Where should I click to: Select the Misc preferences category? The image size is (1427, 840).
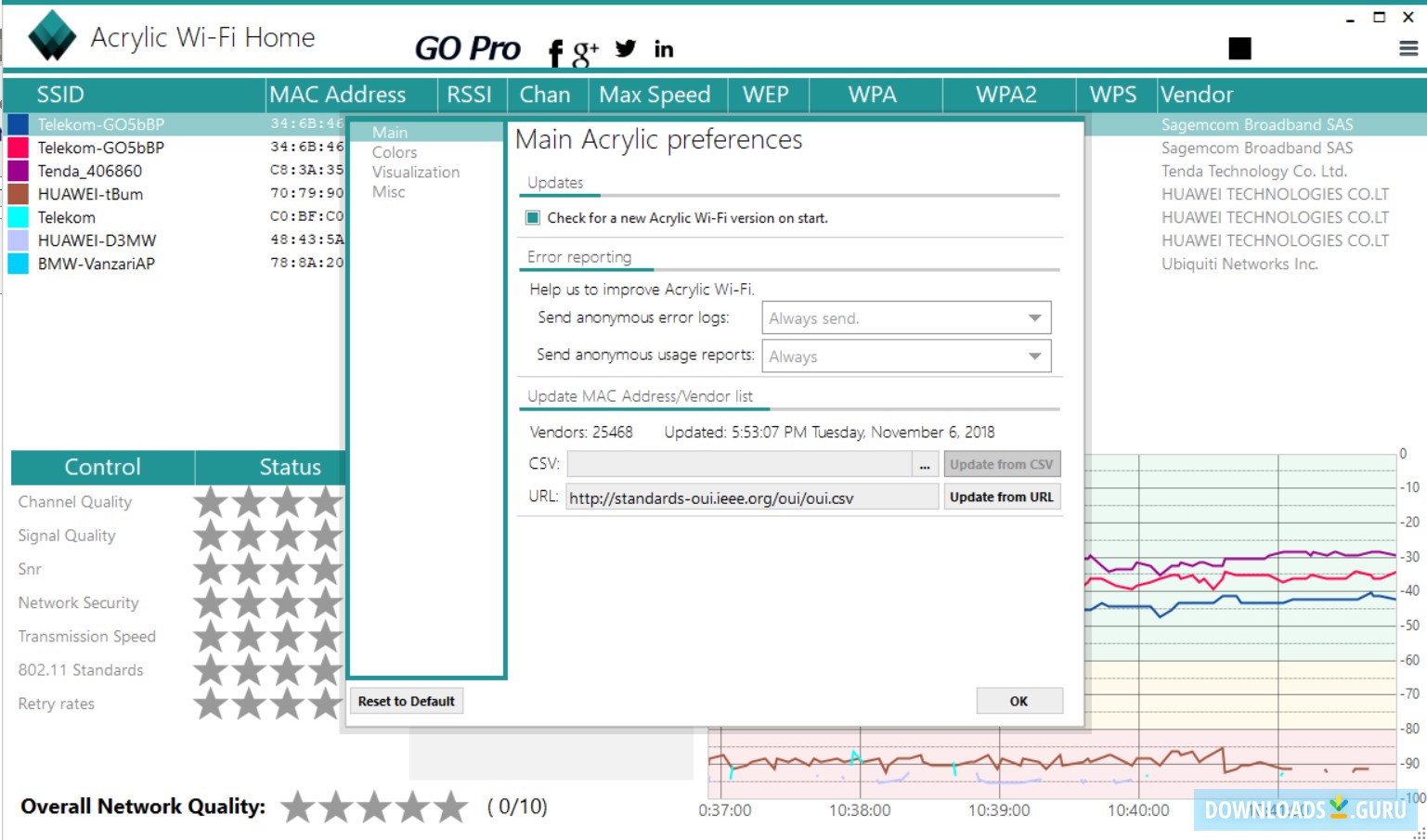click(x=389, y=192)
